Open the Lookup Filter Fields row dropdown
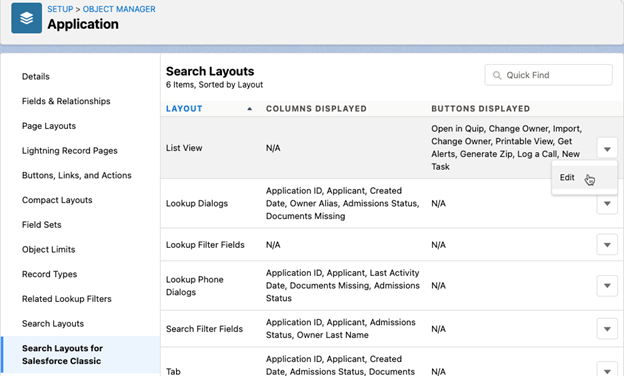This screenshot has width=624, height=376. (x=607, y=245)
